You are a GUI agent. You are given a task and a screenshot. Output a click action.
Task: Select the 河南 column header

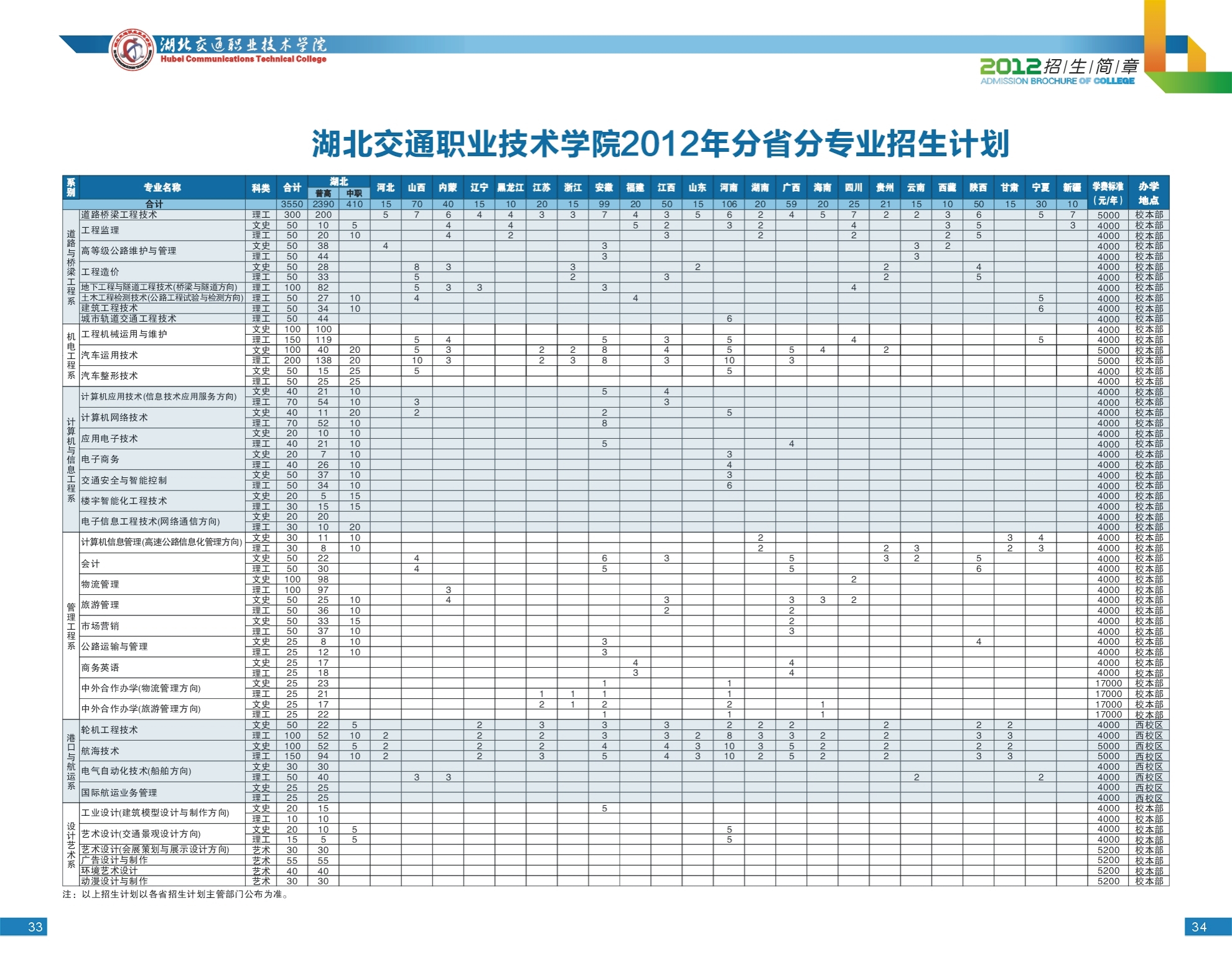[729, 187]
